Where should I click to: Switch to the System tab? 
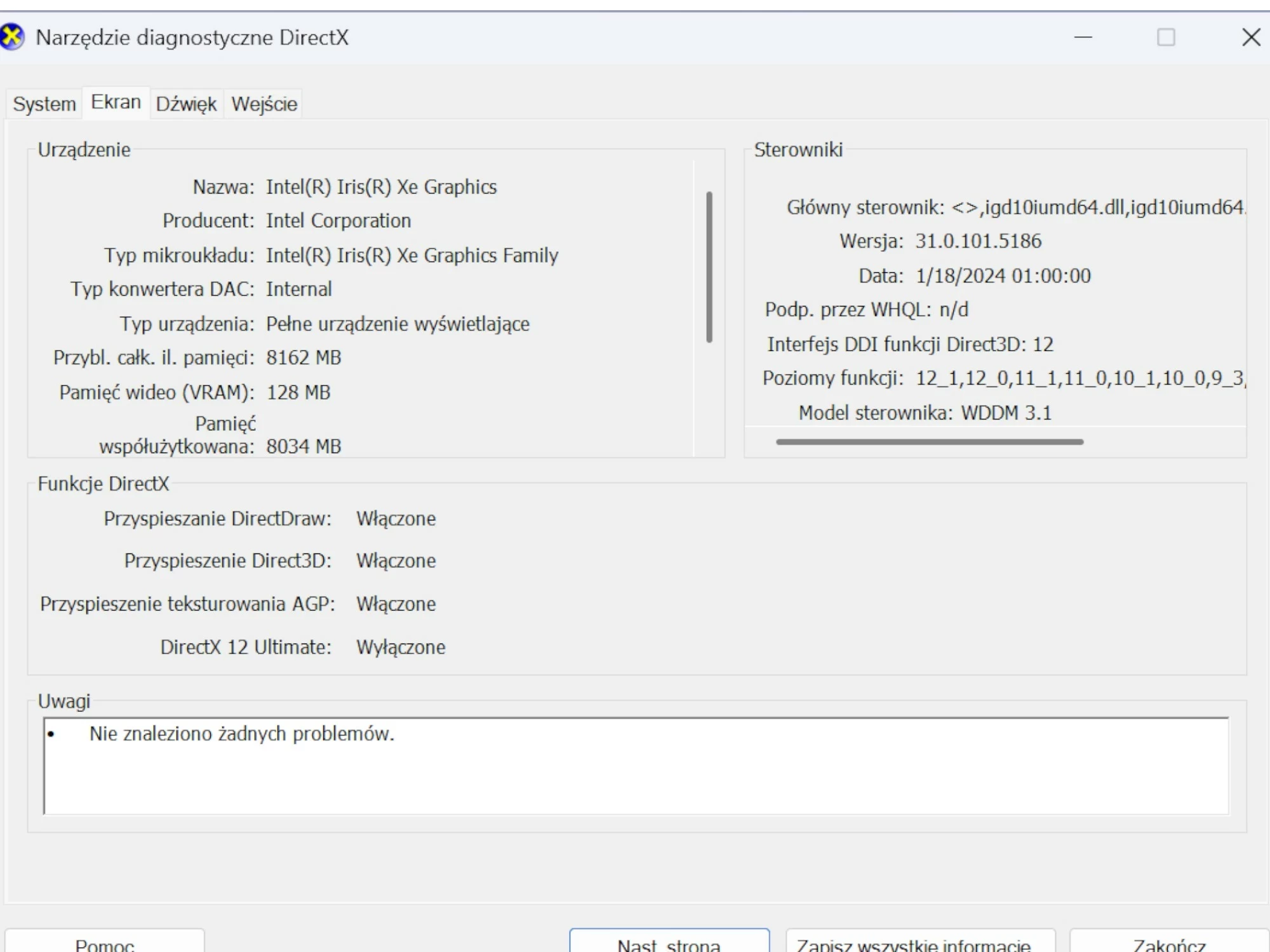[x=43, y=103]
